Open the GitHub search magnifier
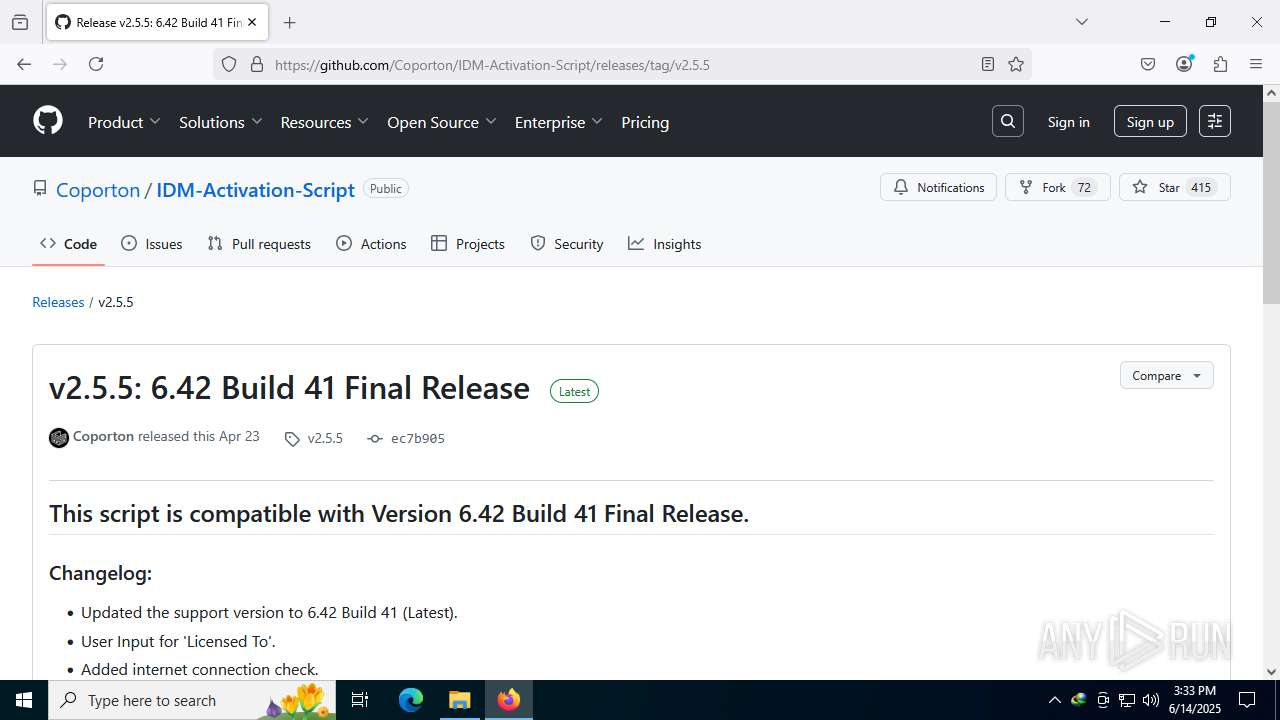This screenshot has height=720, width=1280. [1008, 121]
